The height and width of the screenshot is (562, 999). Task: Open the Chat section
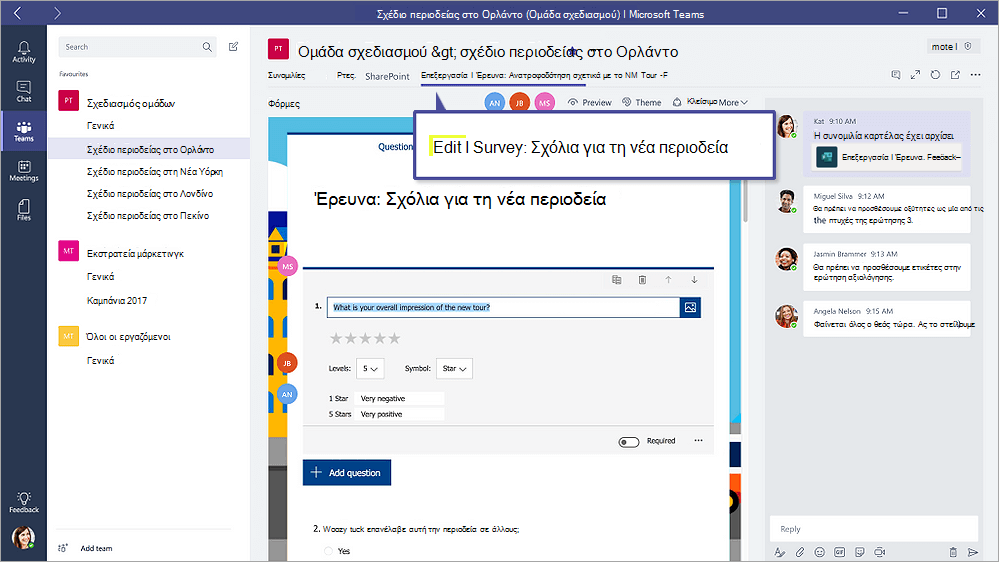pos(24,92)
